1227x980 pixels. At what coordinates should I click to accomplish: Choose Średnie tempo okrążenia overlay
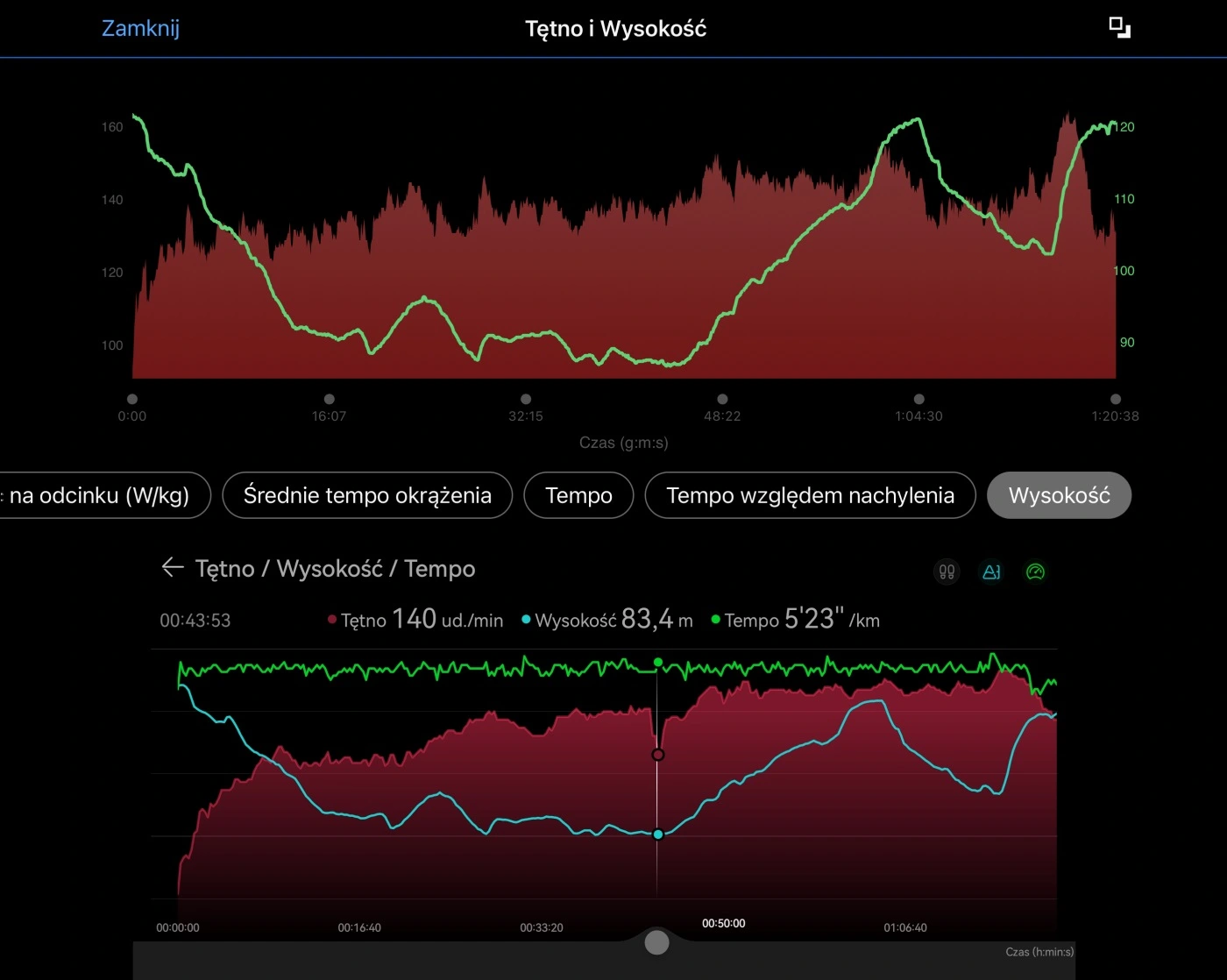[367, 495]
